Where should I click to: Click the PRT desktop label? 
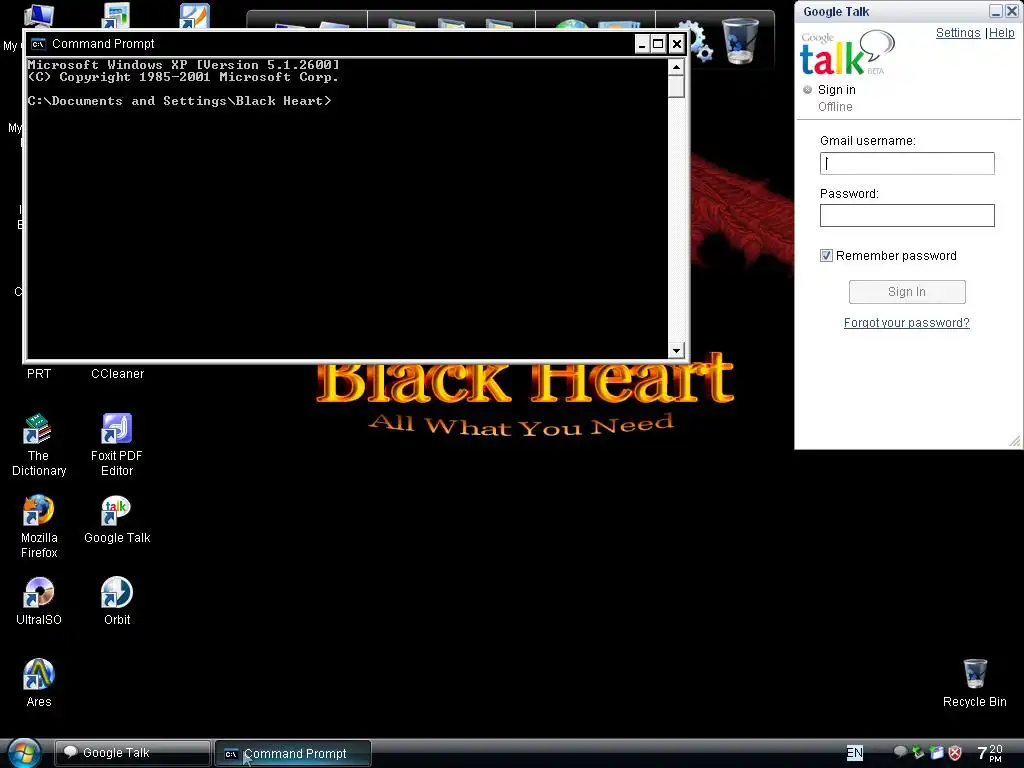pos(39,374)
